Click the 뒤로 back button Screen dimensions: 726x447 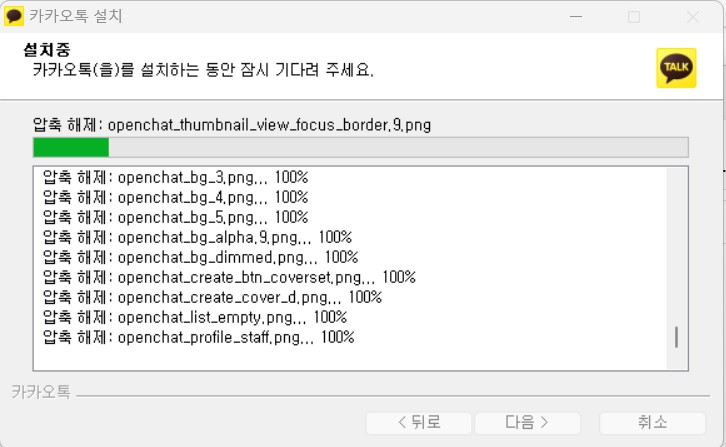(419, 423)
